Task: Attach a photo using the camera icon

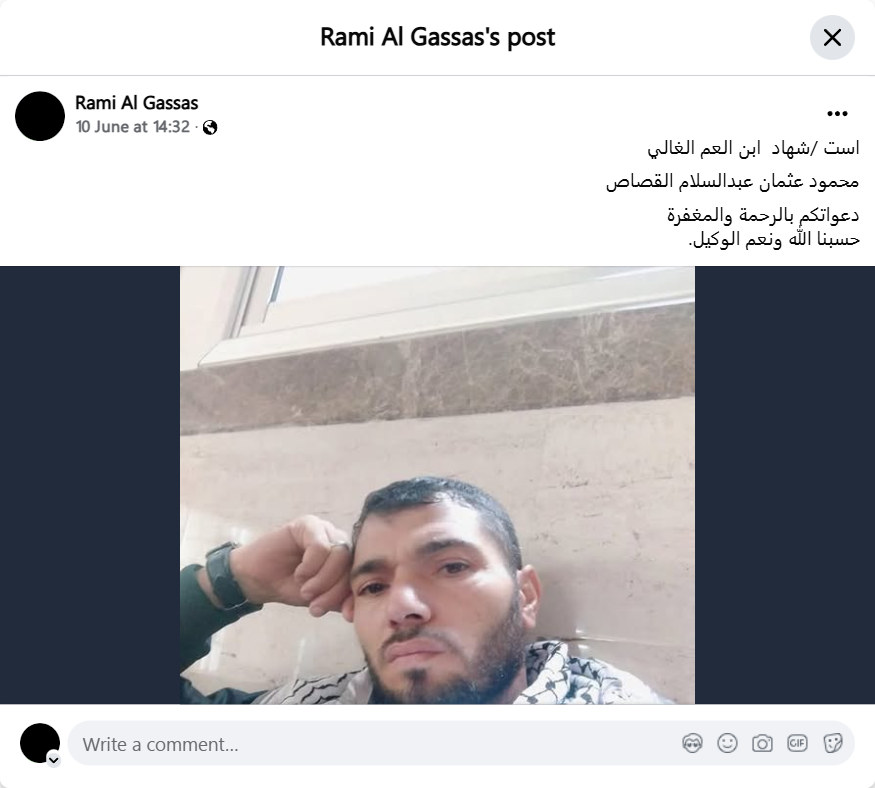Action: pyautogui.click(x=762, y=743)
